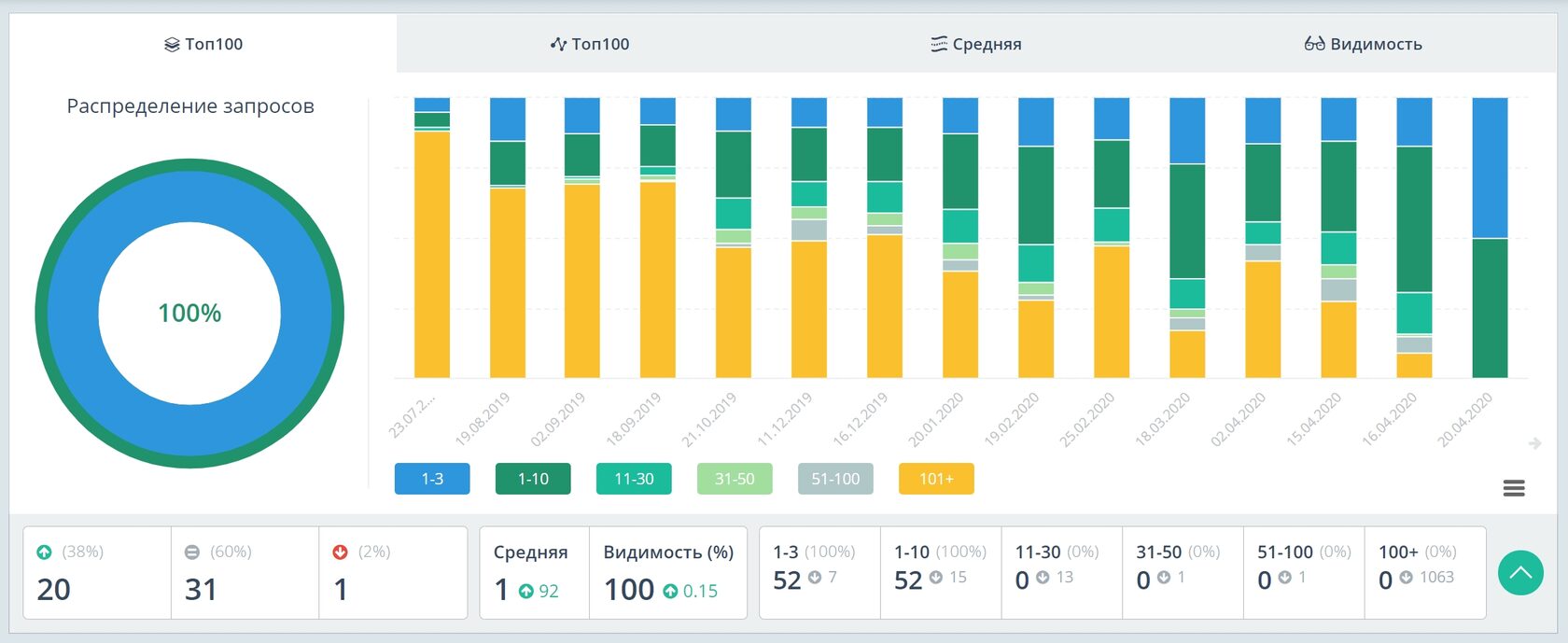Click the 1-3 positions stat card showing 52
The width and height of the screenshot is (1568, 643).
pyautogui.click(x=819, y=572)
